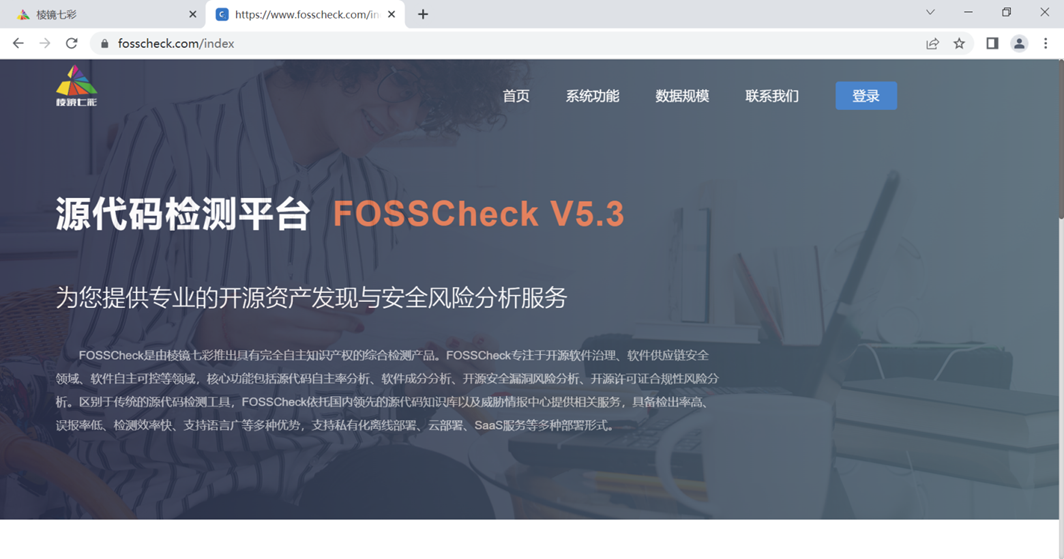Open the side panel icon

pyautogui.click(x=992, y=43)
